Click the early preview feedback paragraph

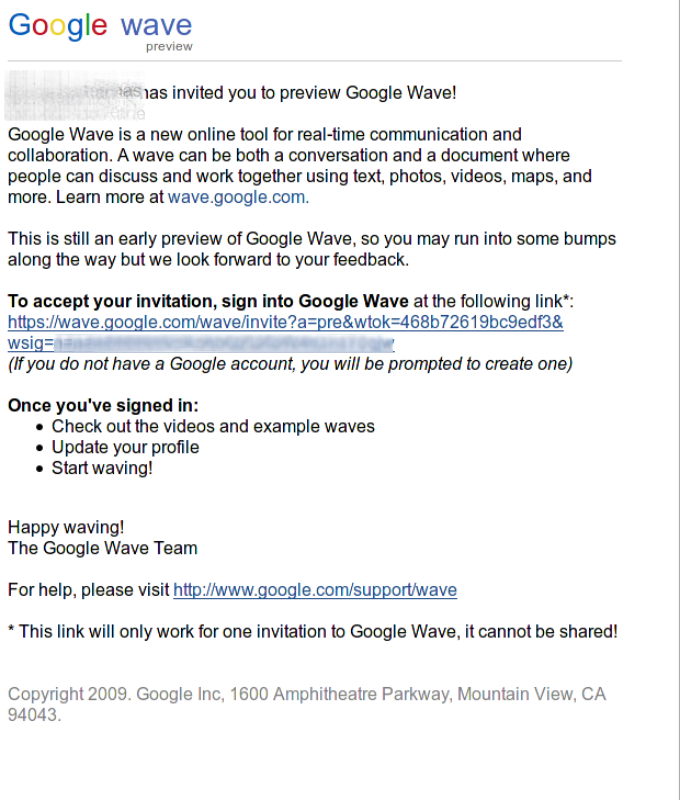click(x=312, y=249)
